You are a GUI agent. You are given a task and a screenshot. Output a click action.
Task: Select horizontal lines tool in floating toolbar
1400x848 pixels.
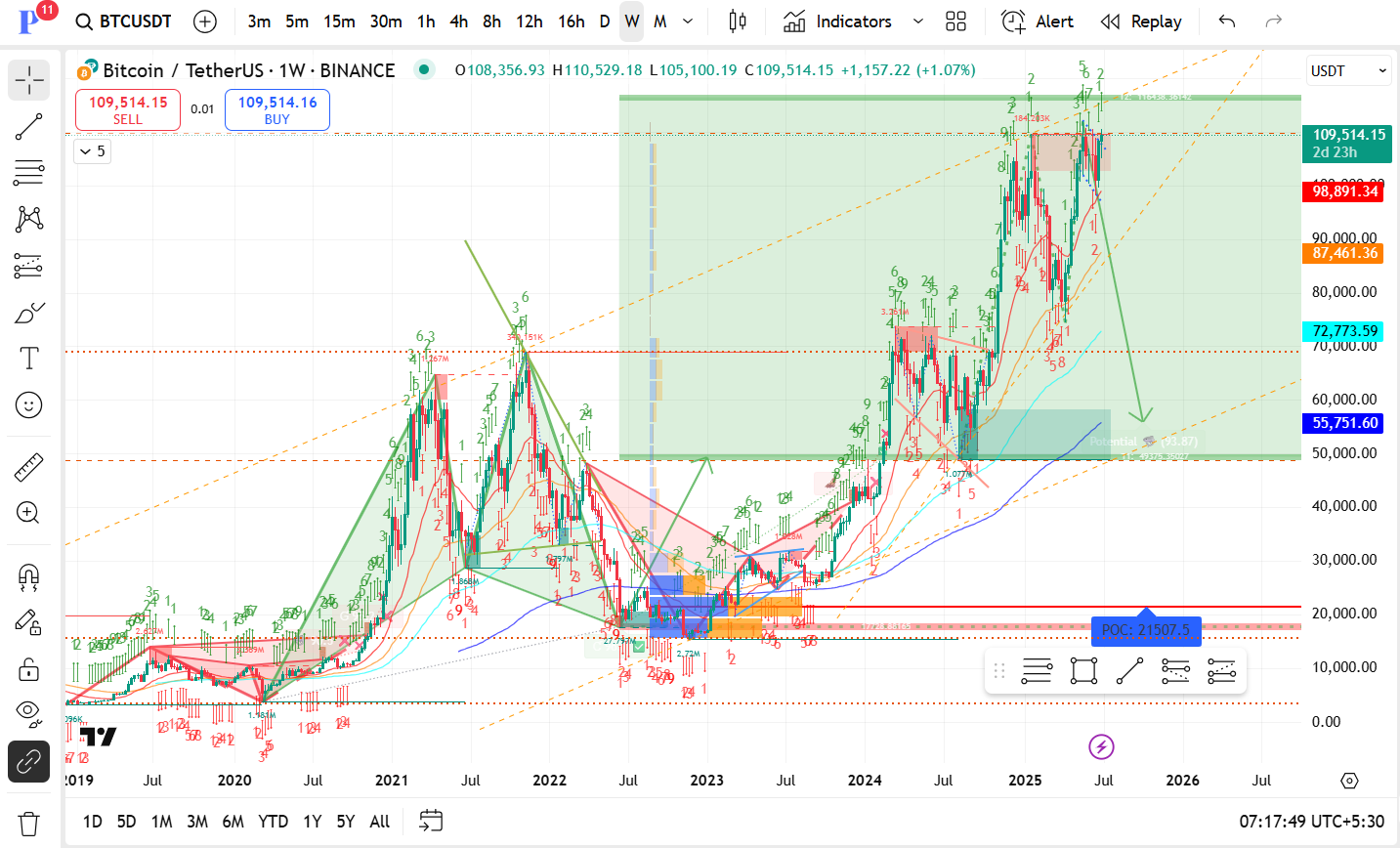[1037, 671]
